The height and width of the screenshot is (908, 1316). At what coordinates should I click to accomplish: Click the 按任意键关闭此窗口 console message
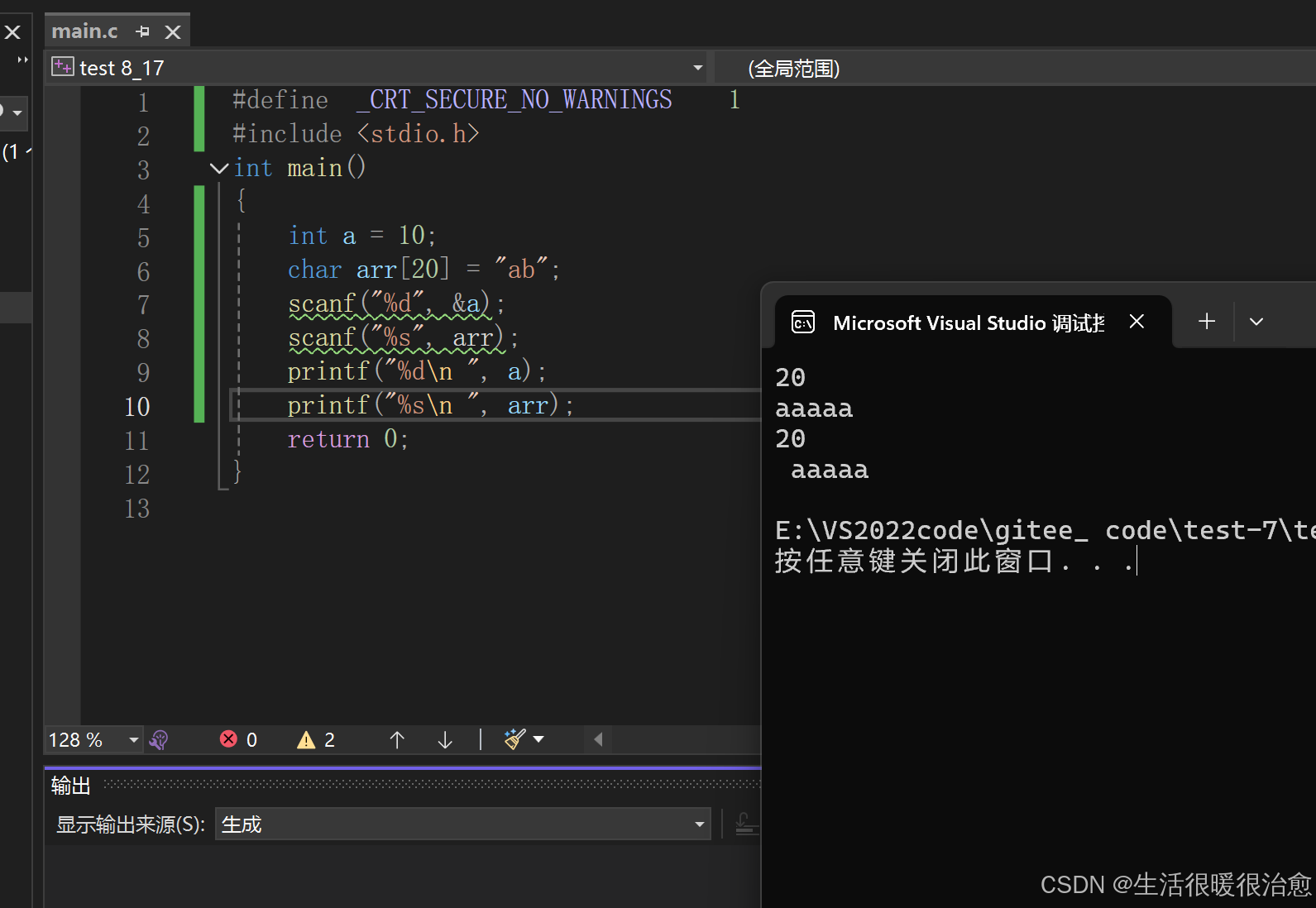pos(955,562)
